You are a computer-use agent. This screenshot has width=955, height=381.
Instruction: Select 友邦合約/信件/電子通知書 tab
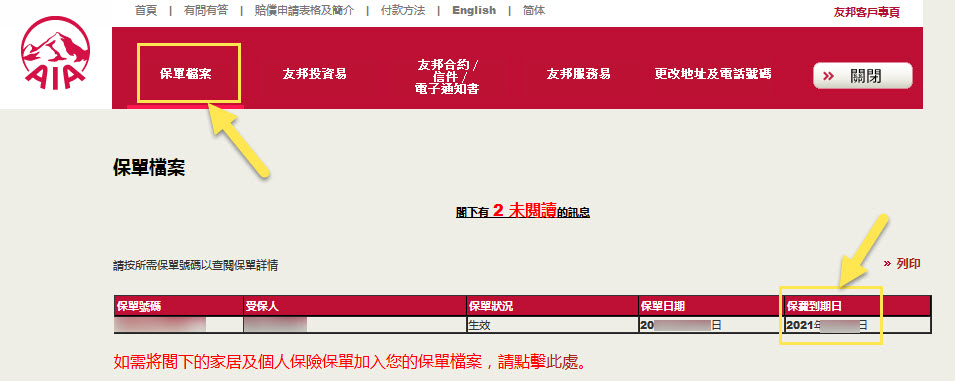448,77
